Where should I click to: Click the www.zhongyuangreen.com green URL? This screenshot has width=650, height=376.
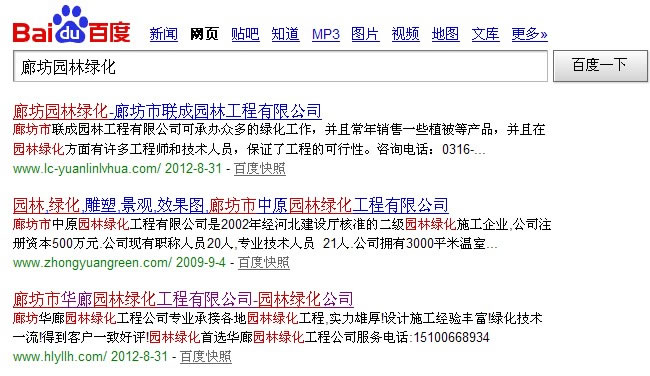pos(92,262)
